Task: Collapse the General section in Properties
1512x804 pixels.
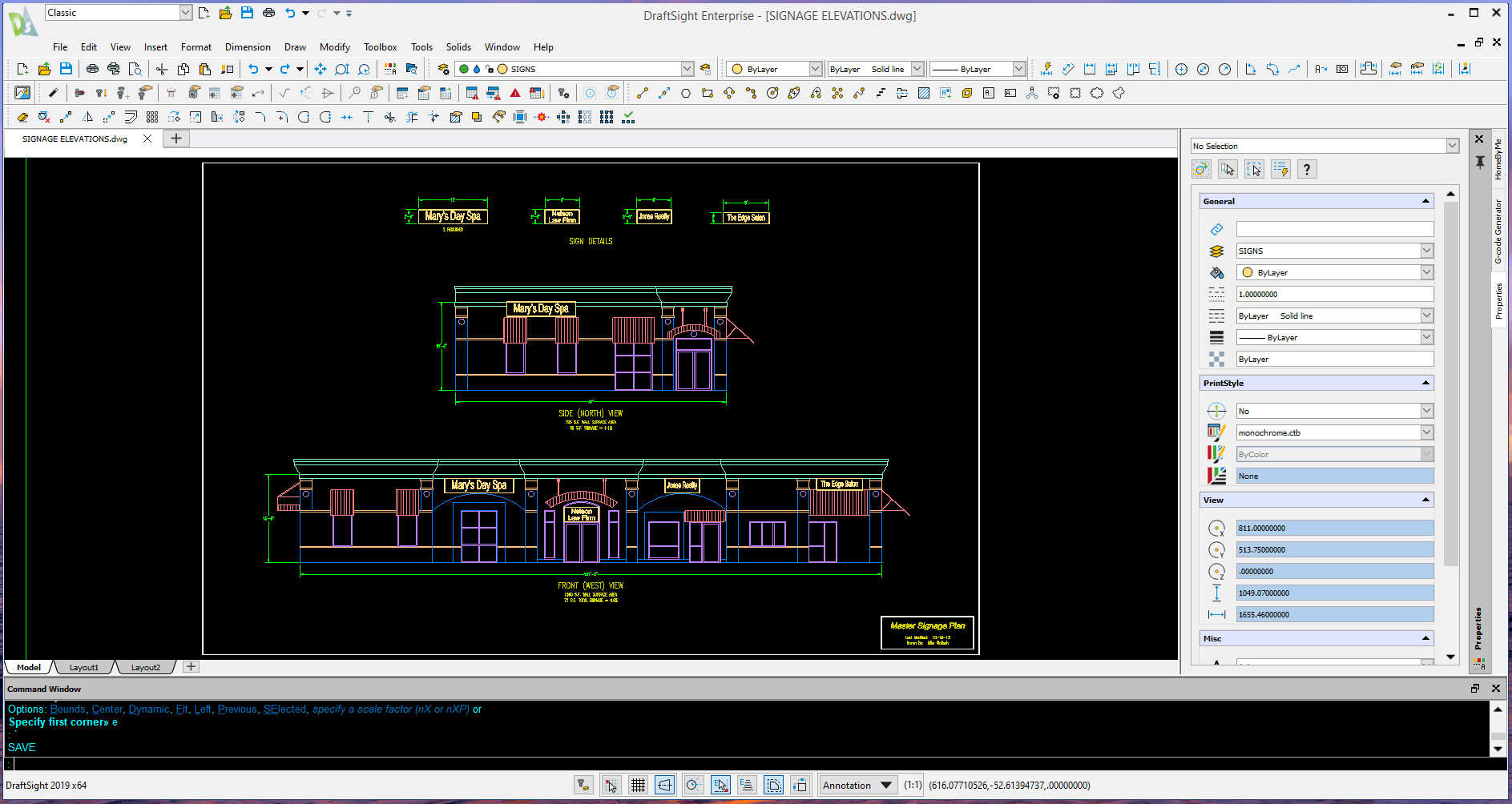Action: coord(1426,201)
